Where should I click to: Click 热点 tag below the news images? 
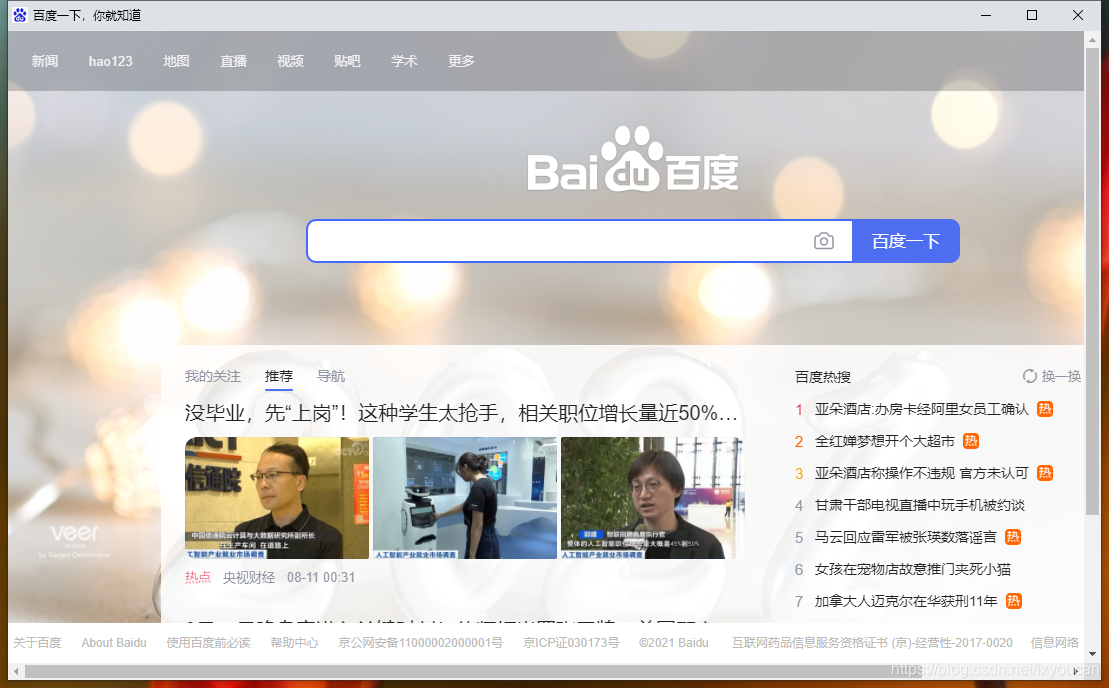point(197,578)
